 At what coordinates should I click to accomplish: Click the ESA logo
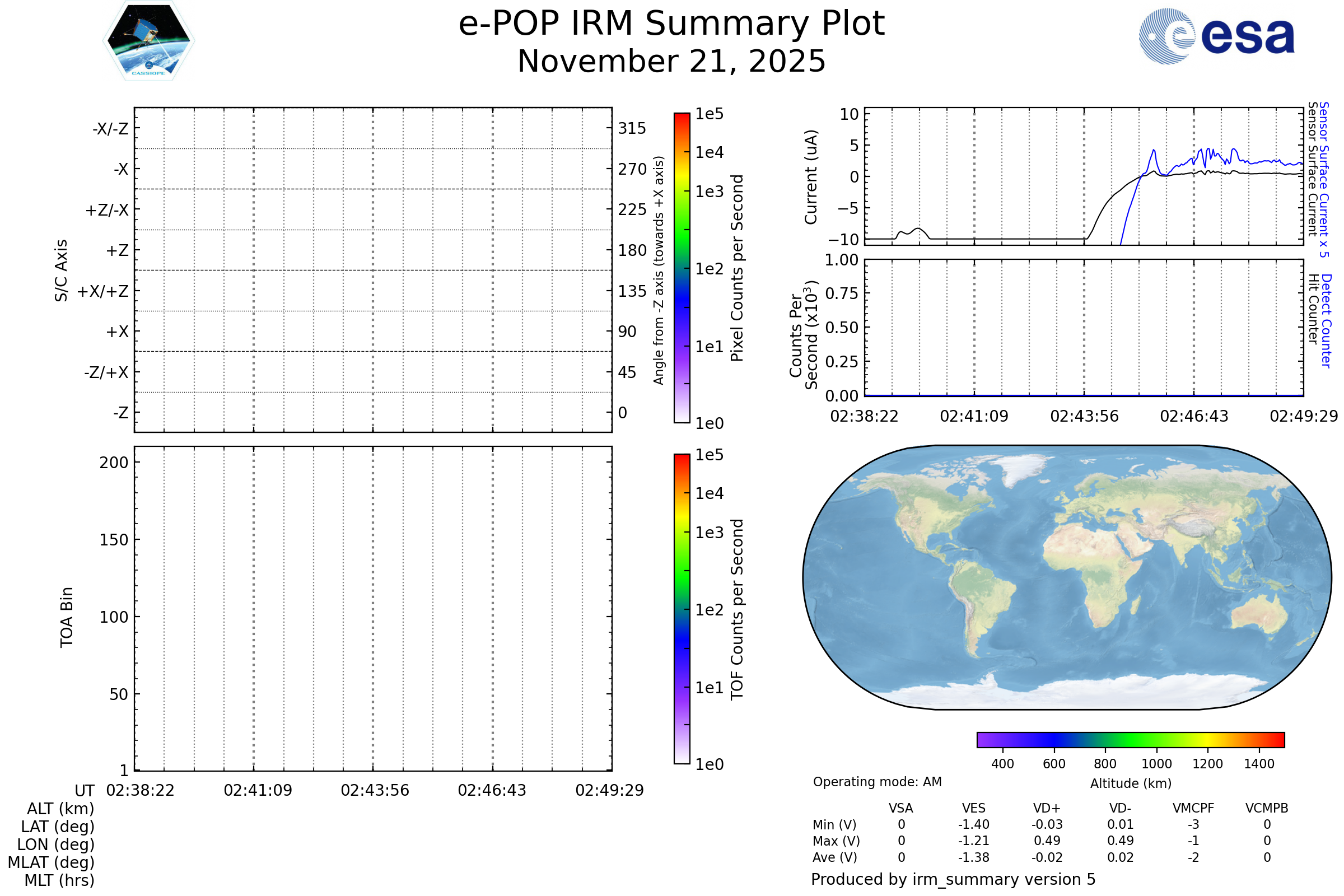[x=1216, y=36]
